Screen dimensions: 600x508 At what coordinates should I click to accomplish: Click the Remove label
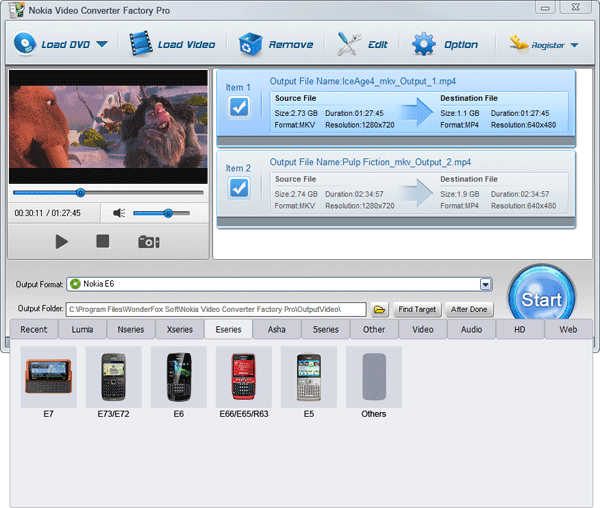coord(291,45)
